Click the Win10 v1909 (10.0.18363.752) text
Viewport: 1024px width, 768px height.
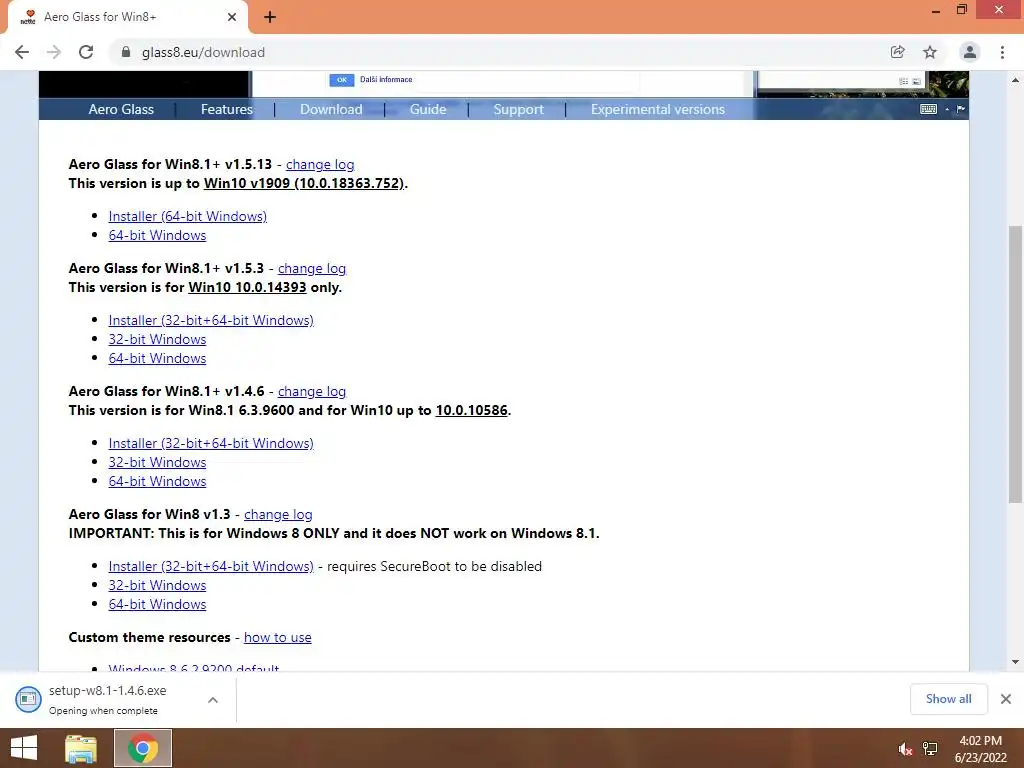304,184
